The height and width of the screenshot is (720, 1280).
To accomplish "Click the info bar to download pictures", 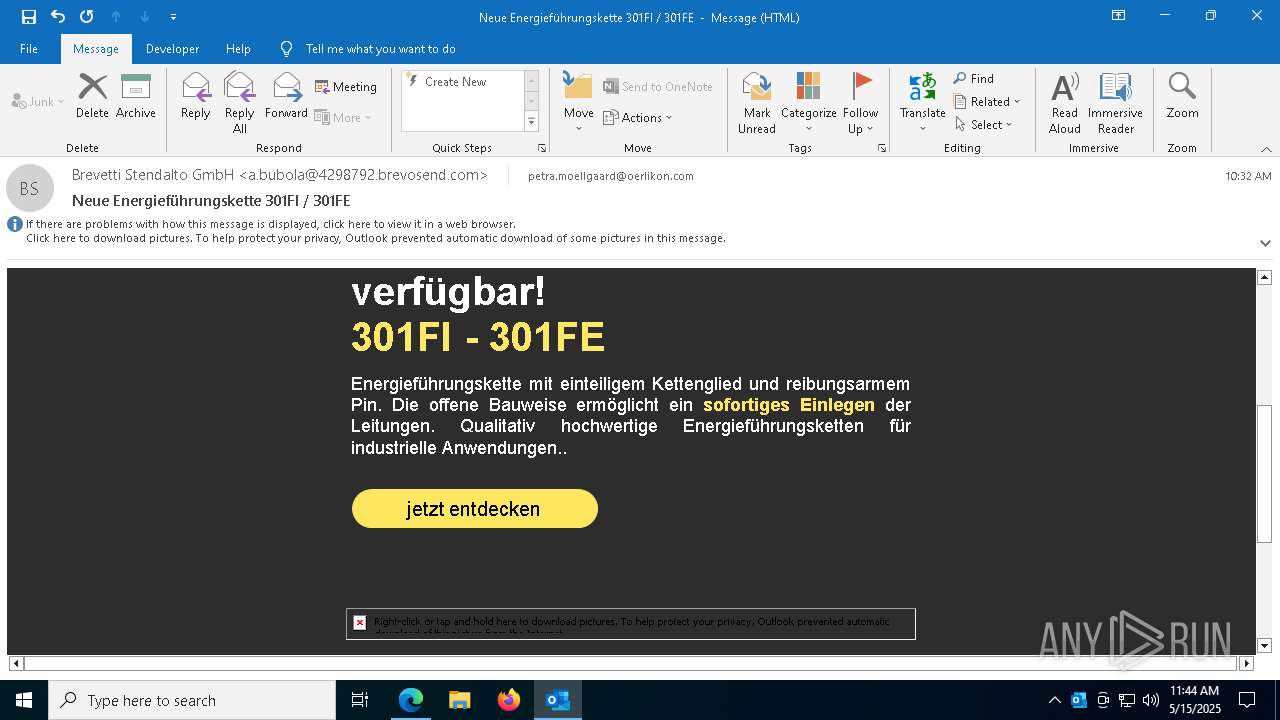I will pos(375,238).
